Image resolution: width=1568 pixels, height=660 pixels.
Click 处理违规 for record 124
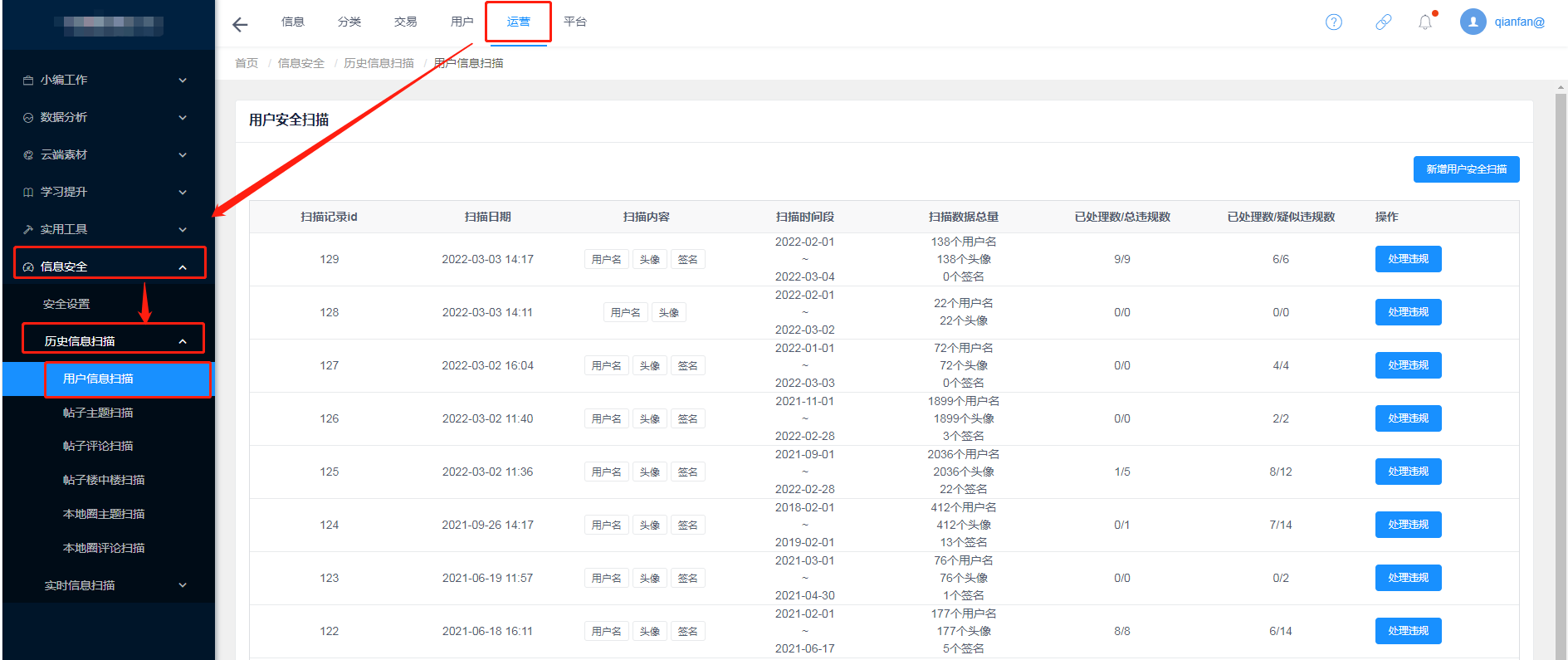(1408, 525)
